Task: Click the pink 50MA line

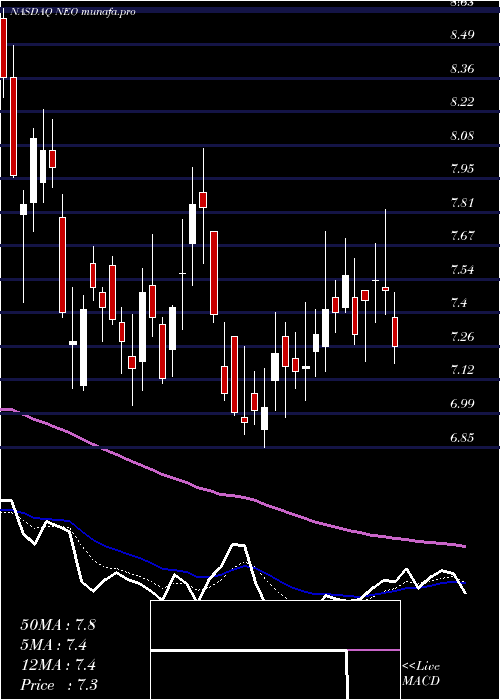Action: (232, 496)
